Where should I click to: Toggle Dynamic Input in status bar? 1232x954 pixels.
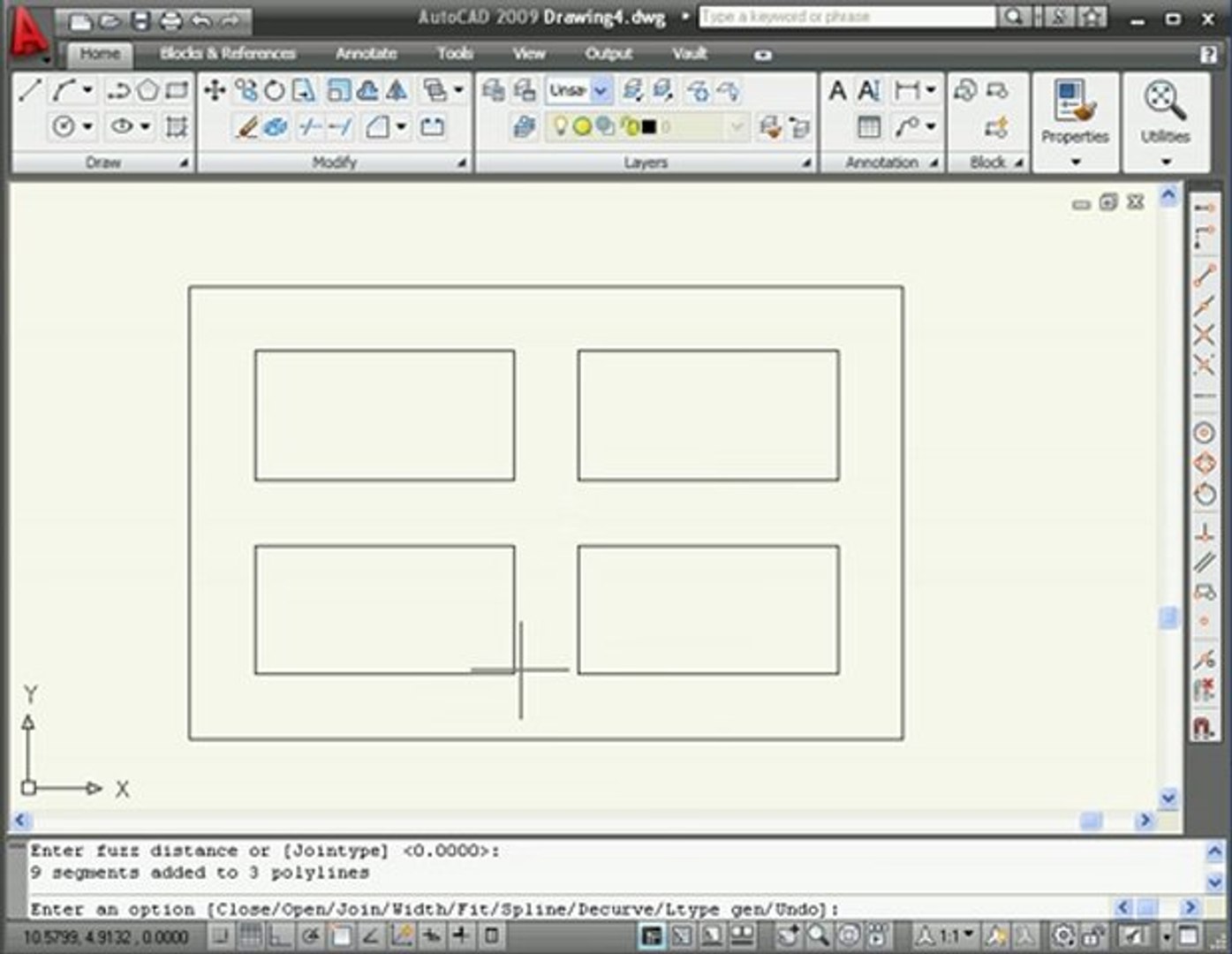pyautogui.click(x=432, y=935)
